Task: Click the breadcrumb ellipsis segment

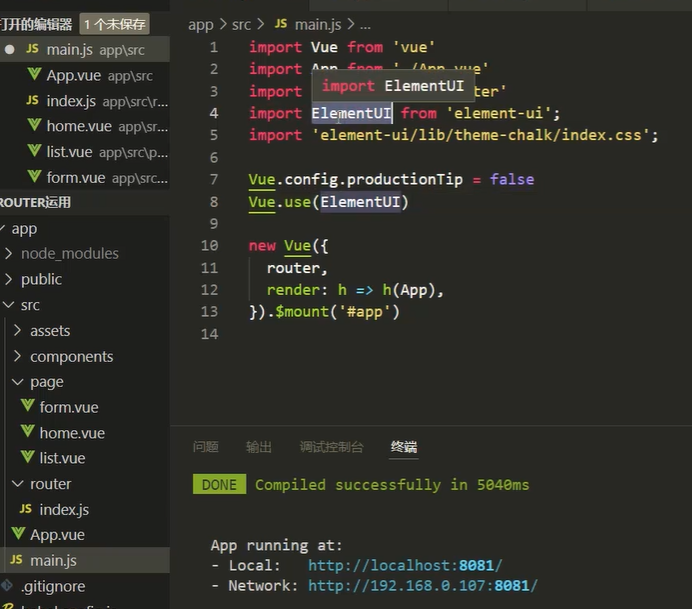Action: click(x=365, y=25)
